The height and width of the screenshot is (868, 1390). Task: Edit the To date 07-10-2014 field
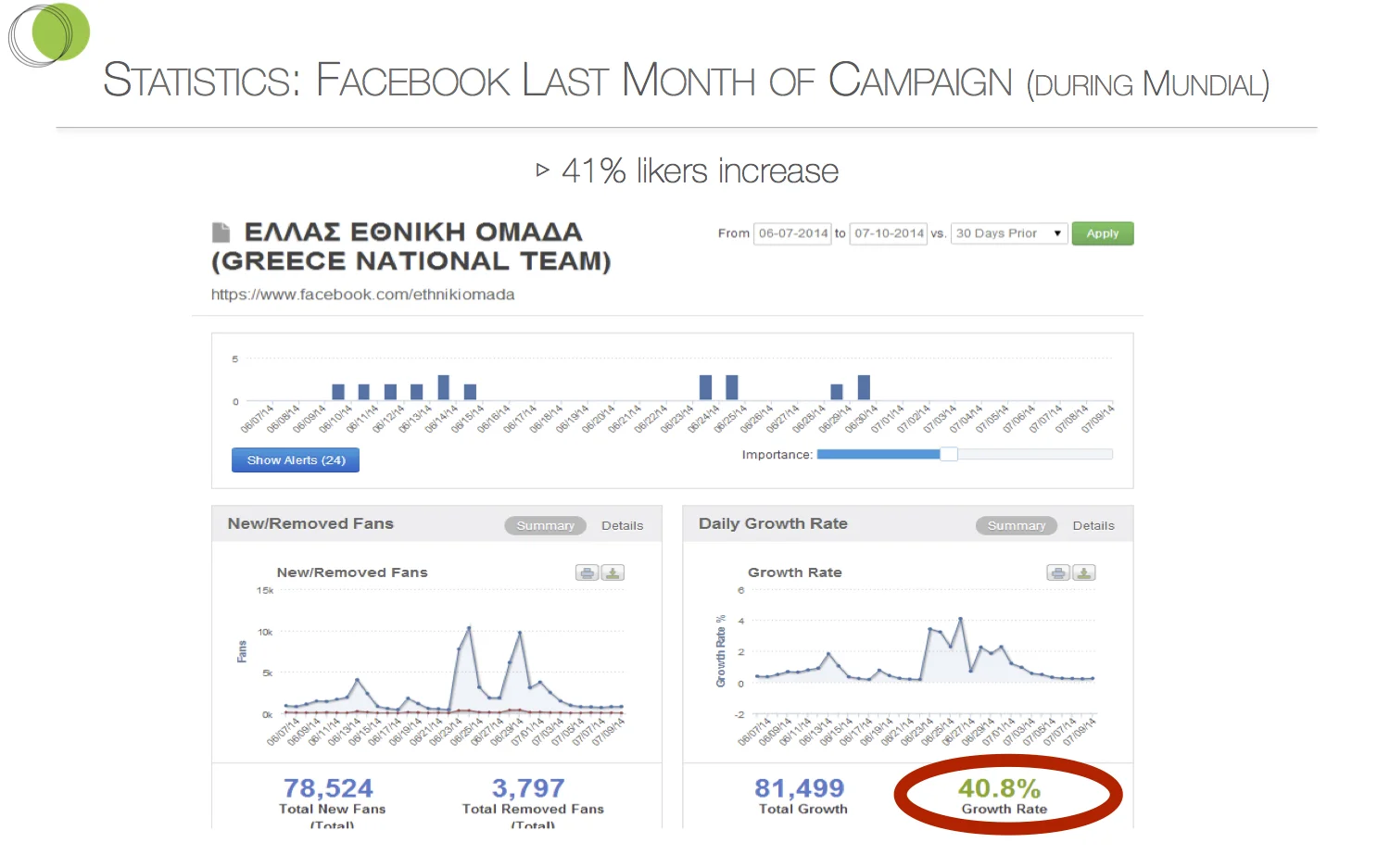pos(889,233)
